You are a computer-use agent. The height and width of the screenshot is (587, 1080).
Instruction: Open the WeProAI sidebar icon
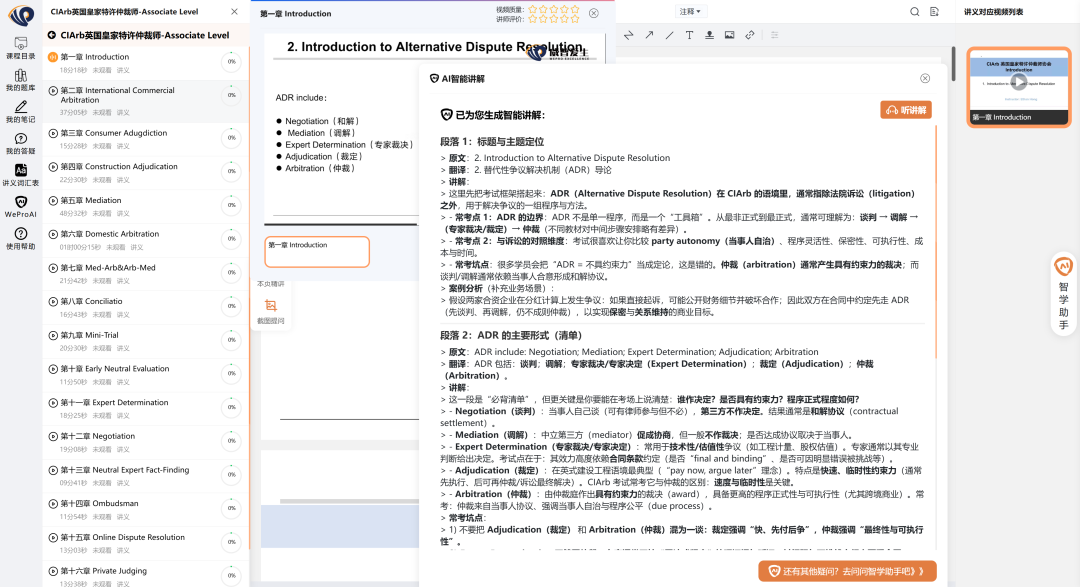[x=20, y=207]
